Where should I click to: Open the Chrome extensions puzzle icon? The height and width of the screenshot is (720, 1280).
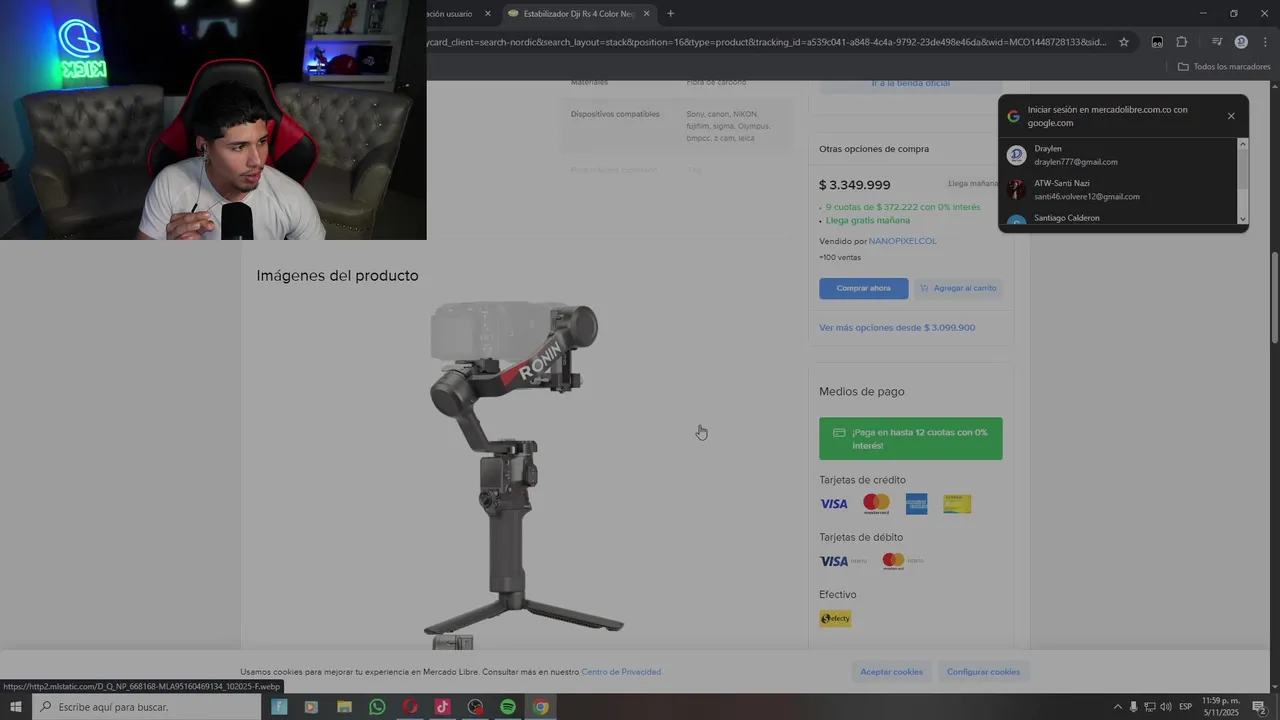[x=1182, y=42]
